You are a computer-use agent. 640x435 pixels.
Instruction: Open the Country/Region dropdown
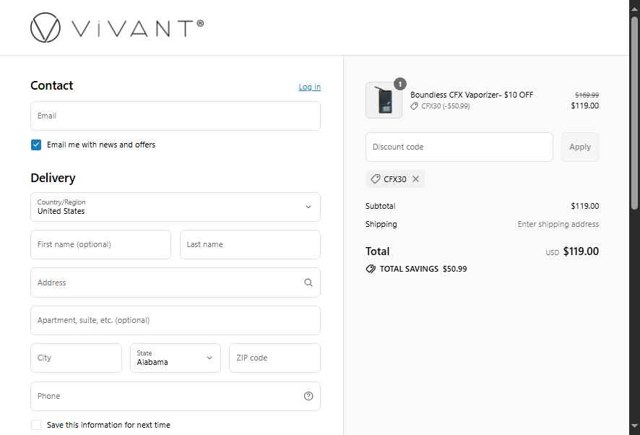click(176, 207)
